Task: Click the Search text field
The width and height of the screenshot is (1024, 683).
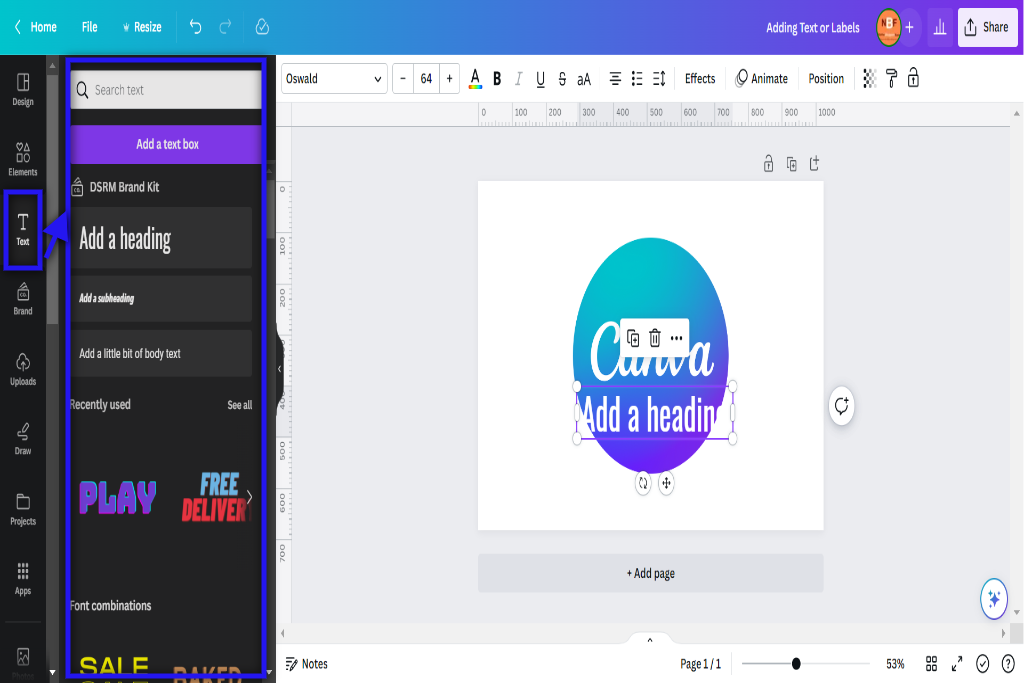Action: point(166,89)
